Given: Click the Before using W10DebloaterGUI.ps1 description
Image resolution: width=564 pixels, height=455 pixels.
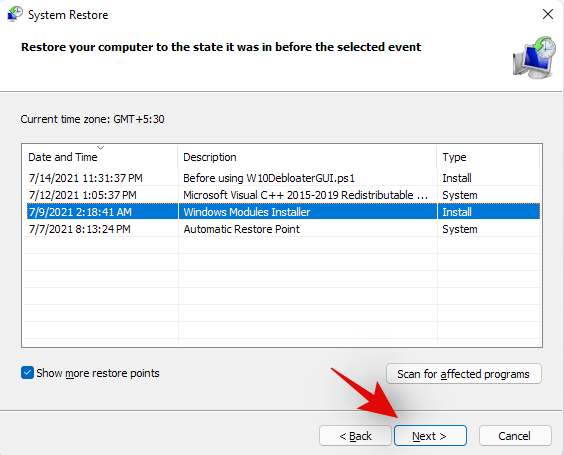Looking at the screenshot, I should 269,178.
